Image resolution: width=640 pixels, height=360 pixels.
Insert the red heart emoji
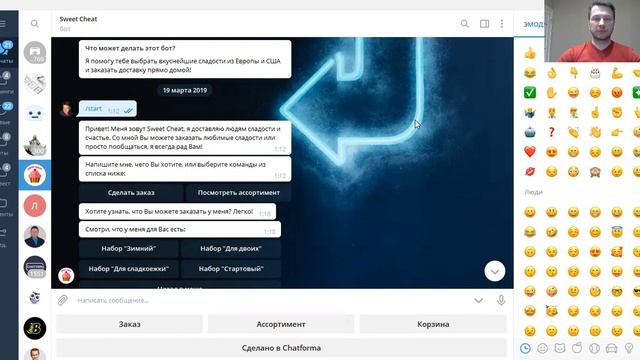click(x=530, y=152)
